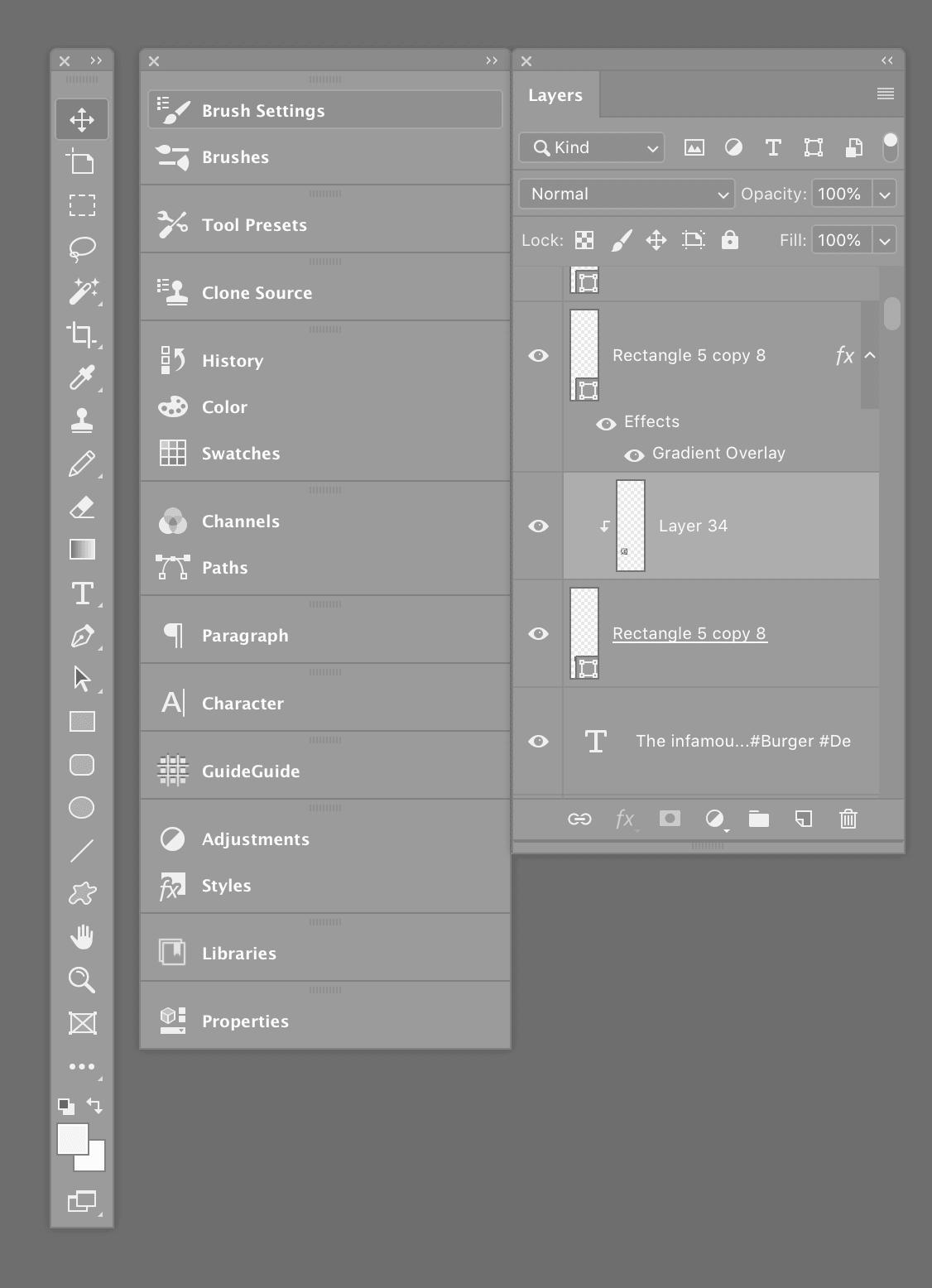Collapse effects on Rectangle 5 copy 8
Viewport: 932px width, 1288px height.
[x=870, y=355]
